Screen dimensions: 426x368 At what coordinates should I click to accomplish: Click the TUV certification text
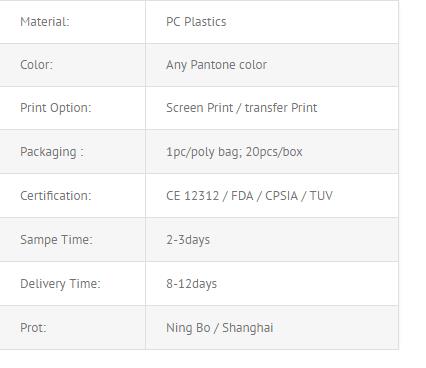point(321,196)
